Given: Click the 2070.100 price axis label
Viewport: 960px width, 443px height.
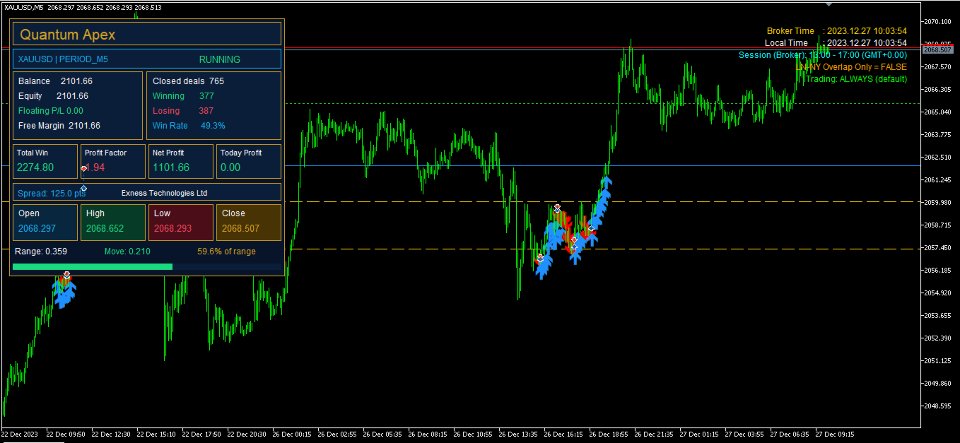Looking at the screenshot, I should click(x=937, y=21).
